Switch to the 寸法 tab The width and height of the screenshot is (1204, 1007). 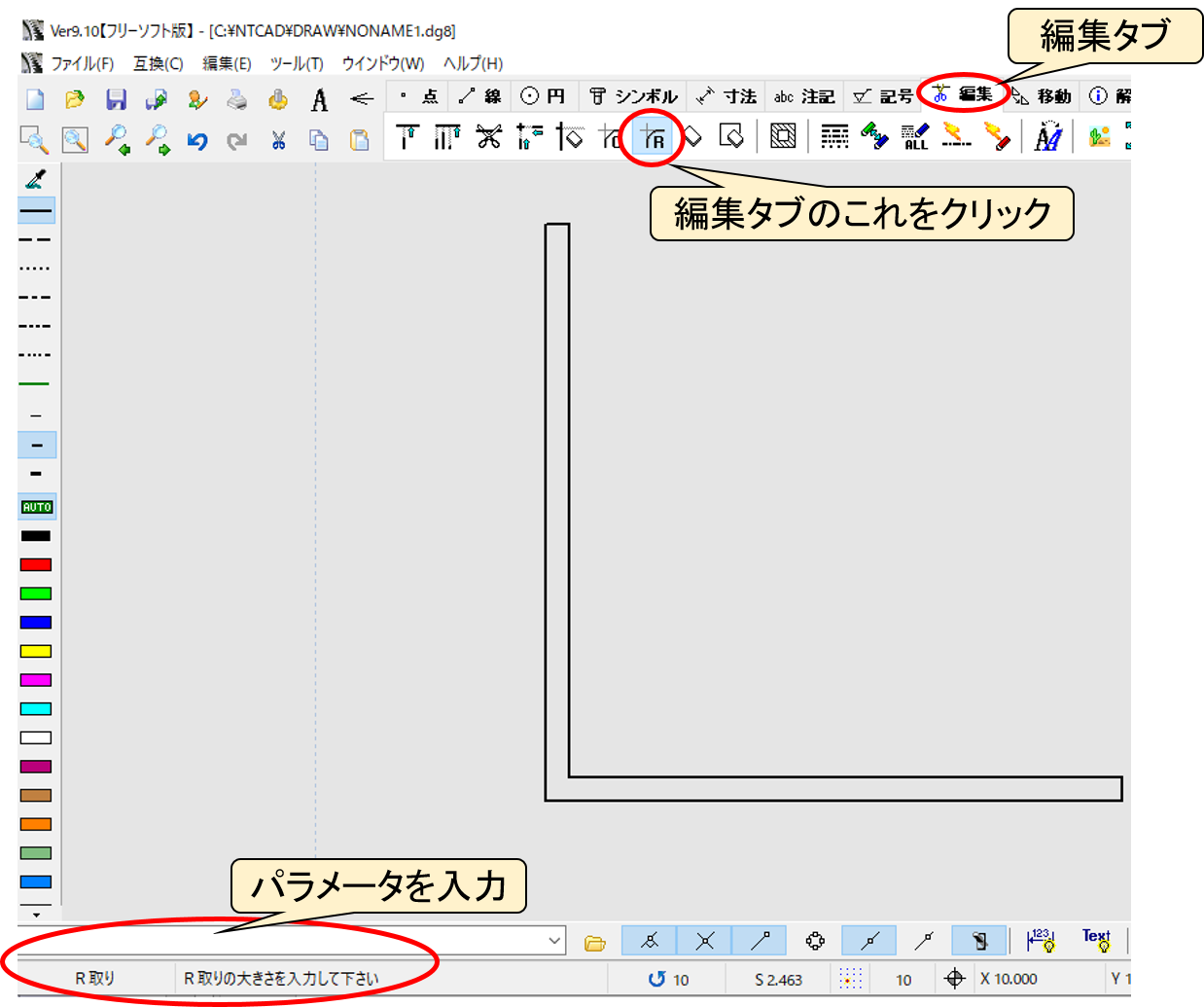(x=726, y=95)
